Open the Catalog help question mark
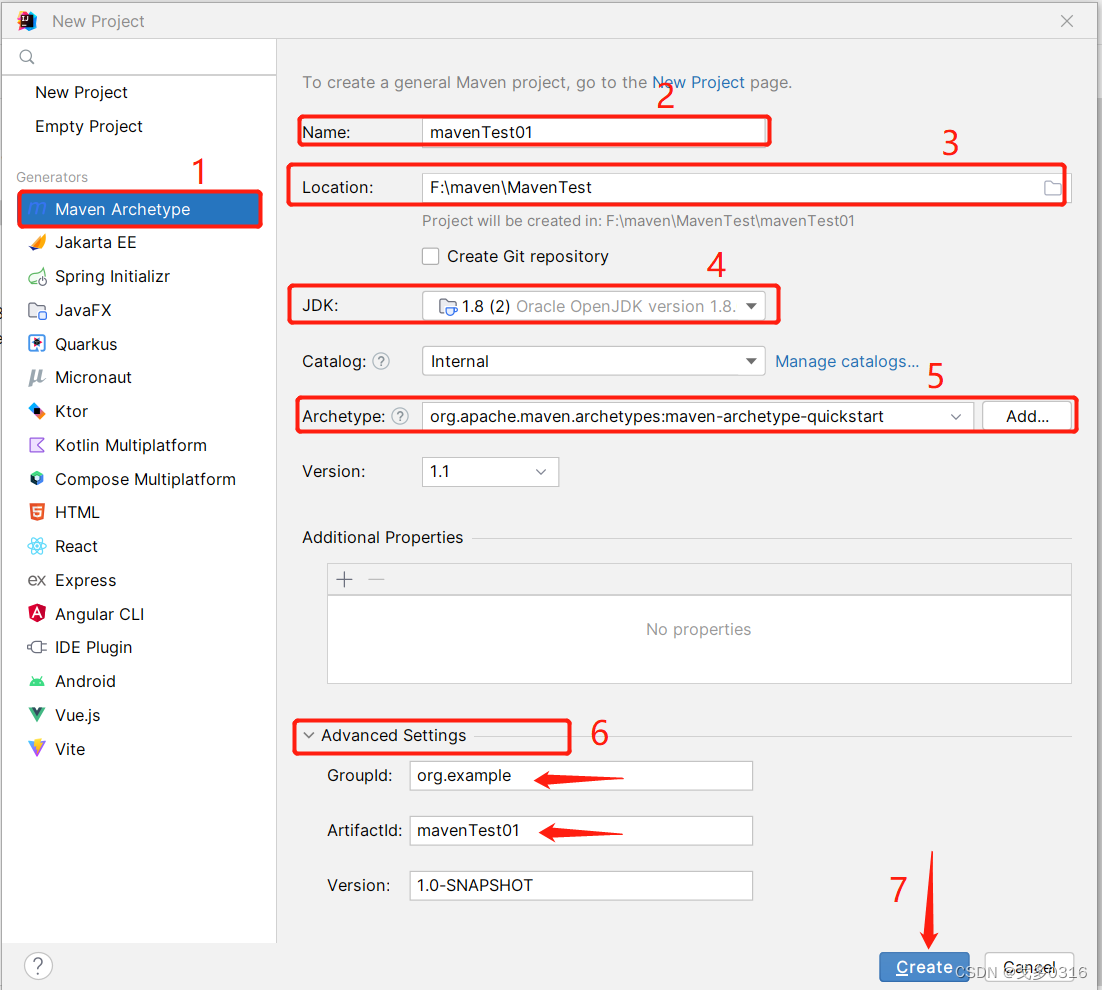Viewport: 1102px width, 990px height. pyautogui.click(x=381, y=361)
